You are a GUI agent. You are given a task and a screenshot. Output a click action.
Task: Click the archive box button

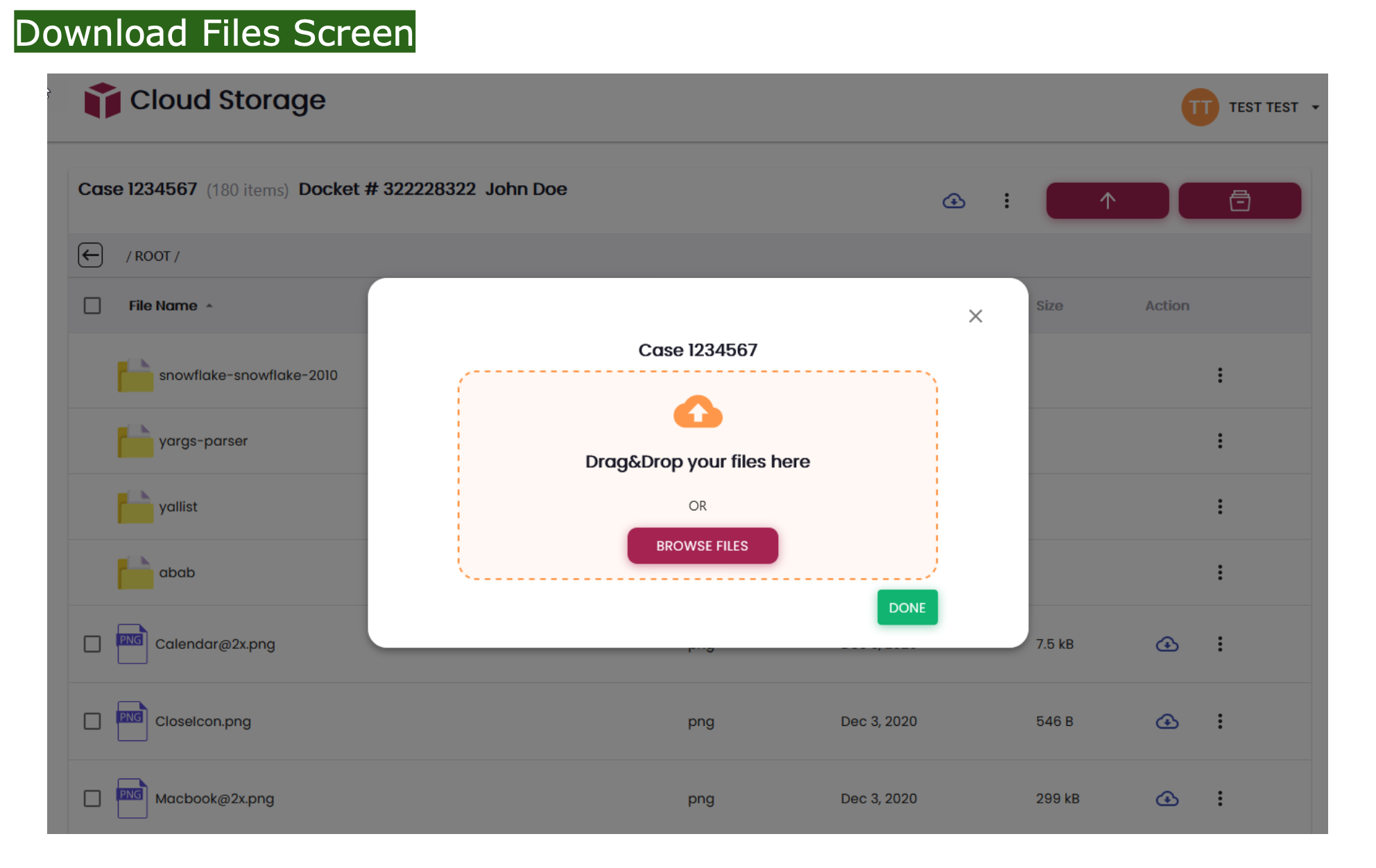click(x=1239, y=200)
